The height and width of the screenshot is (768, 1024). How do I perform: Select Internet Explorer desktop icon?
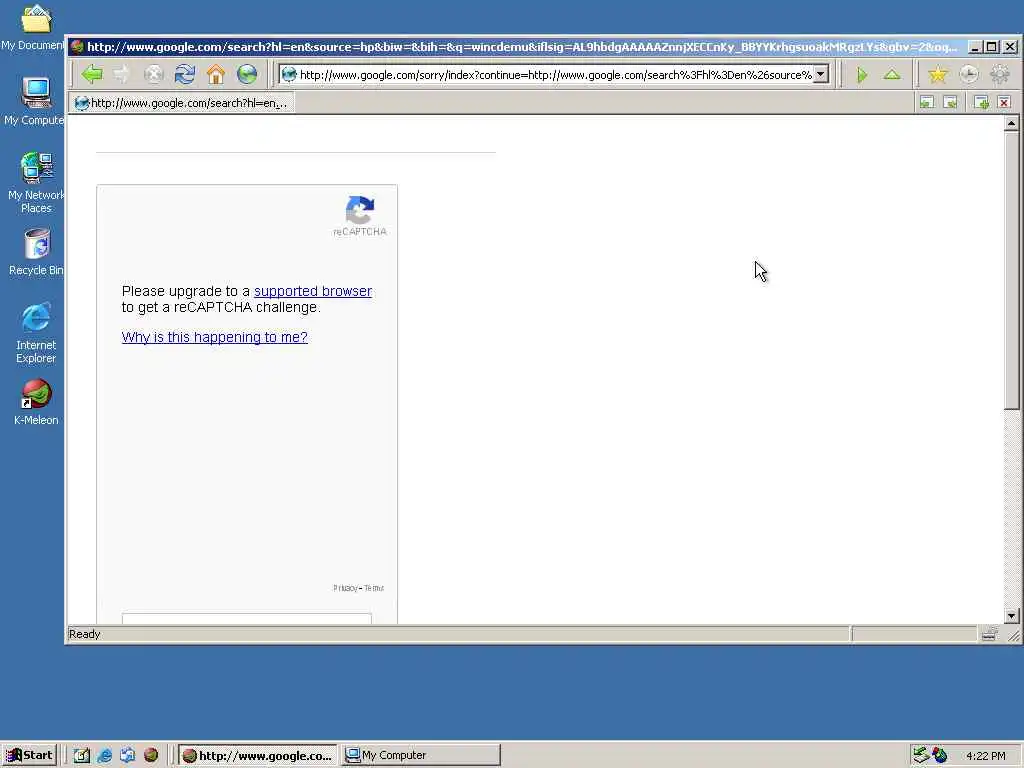pyautogui.click(x=36, y=333)
